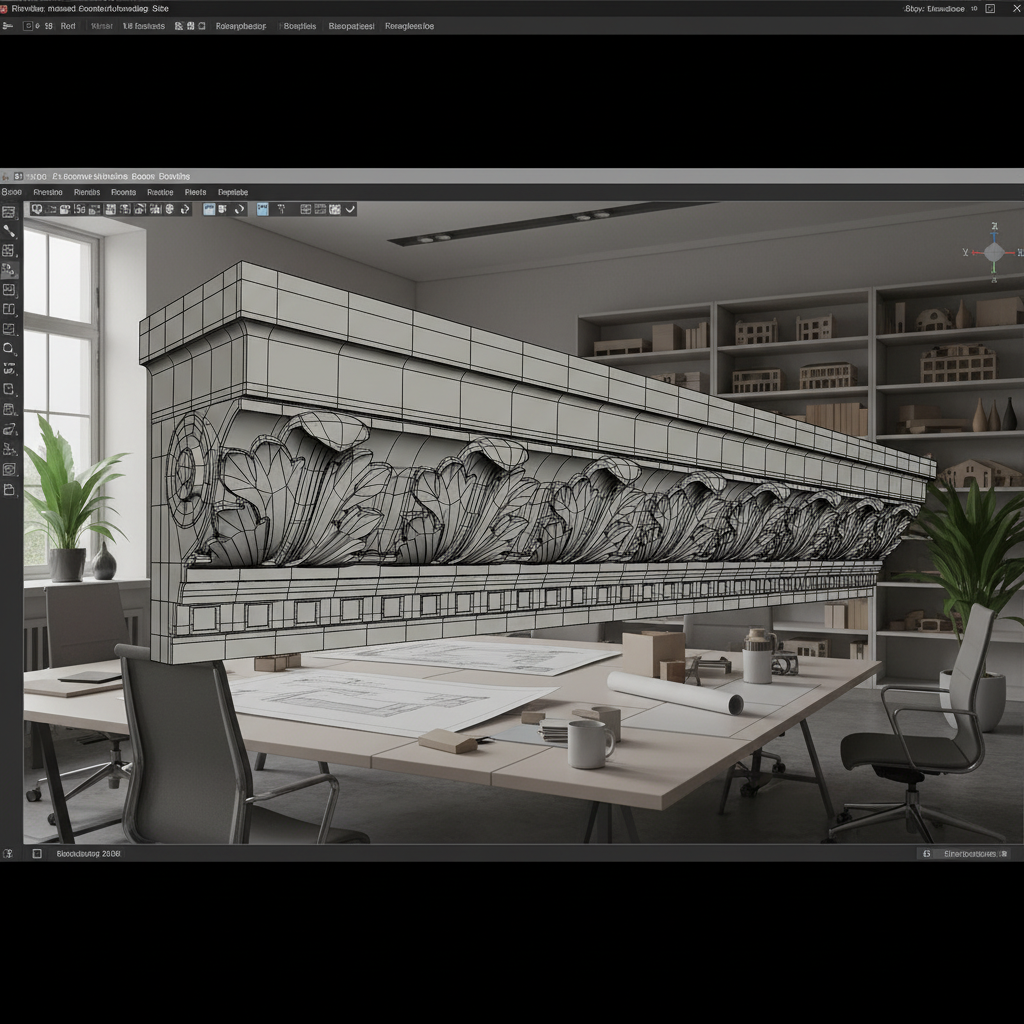Toggle the blue button starting the middle toolbar group
This screenshot has width=1024, height=1024.
click(209, 209)
